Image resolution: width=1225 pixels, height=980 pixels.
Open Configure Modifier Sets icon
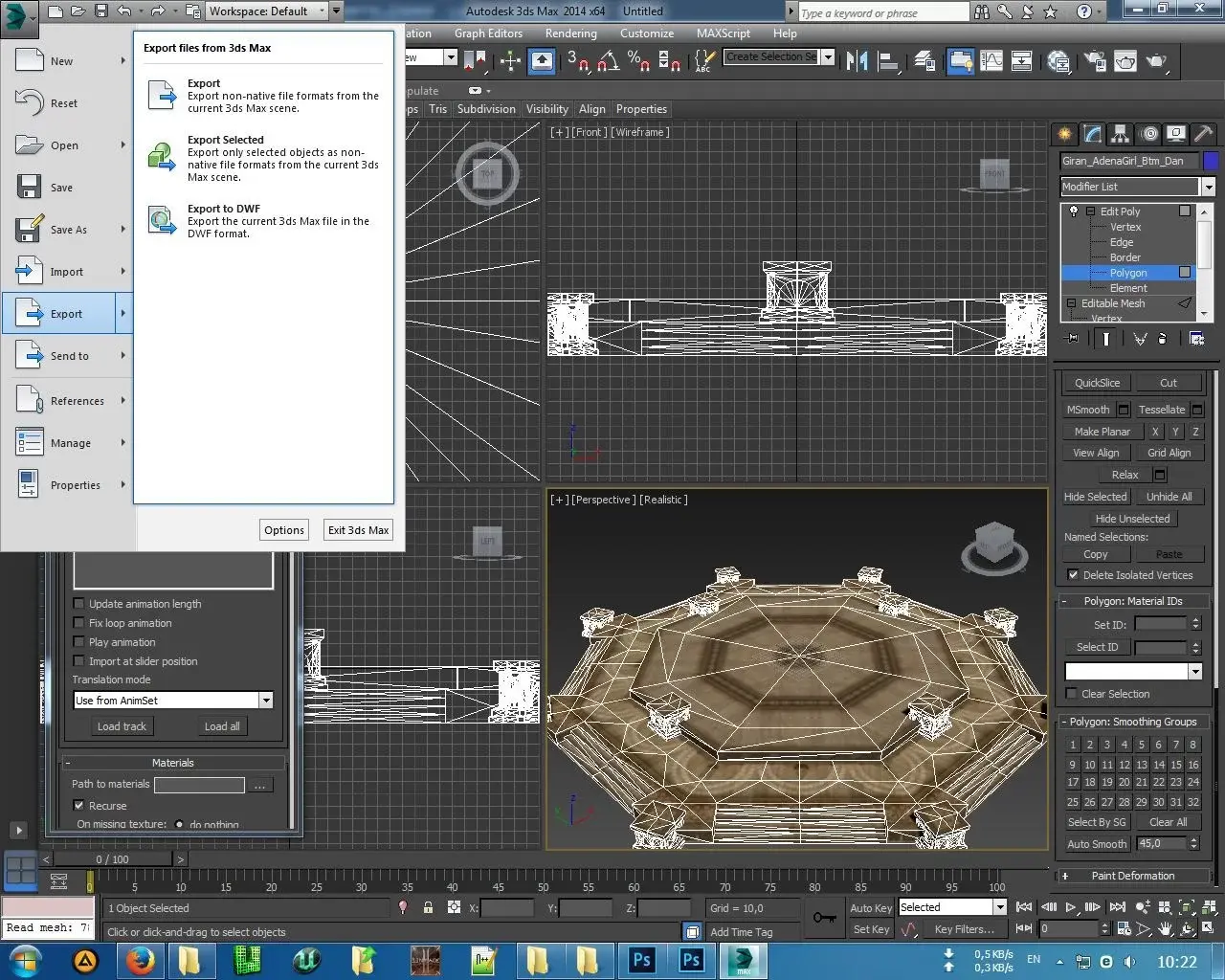(1196, 339)
